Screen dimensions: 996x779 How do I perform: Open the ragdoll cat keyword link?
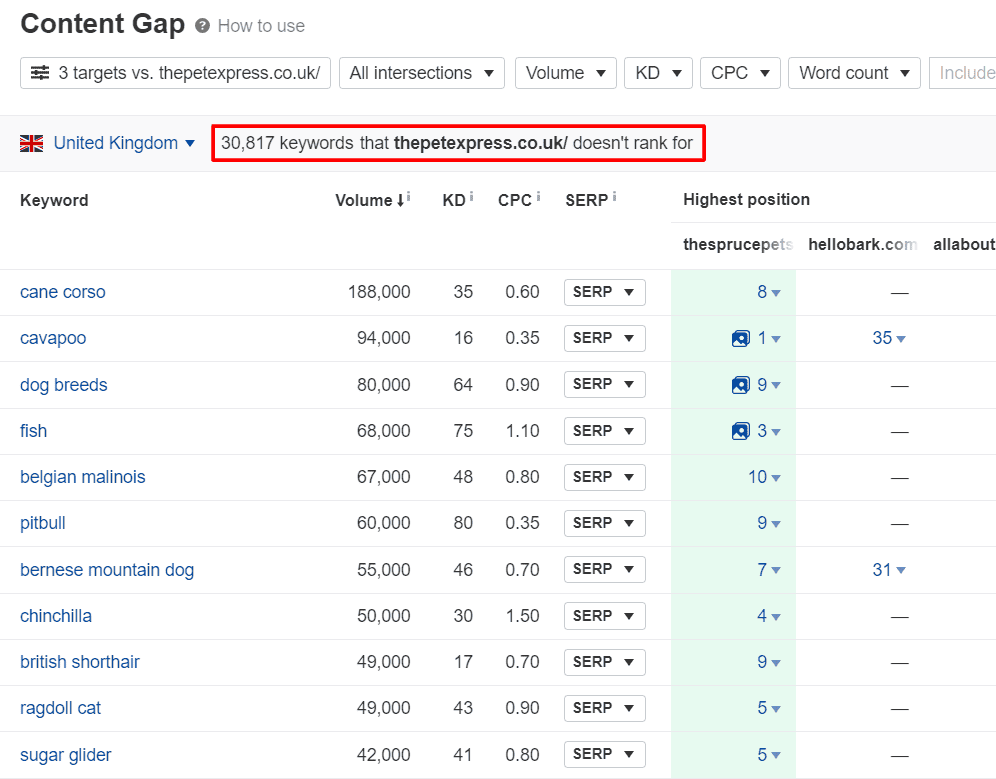60,708
